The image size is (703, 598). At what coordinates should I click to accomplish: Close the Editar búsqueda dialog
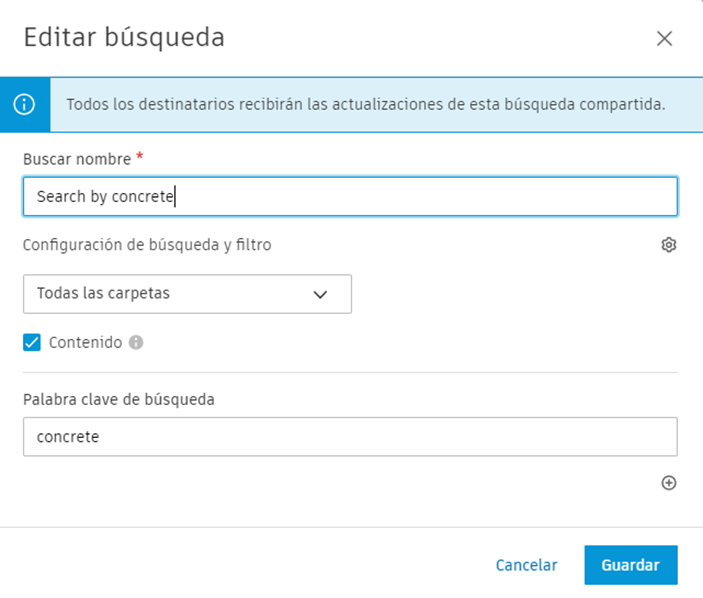(x=664, y=39)
